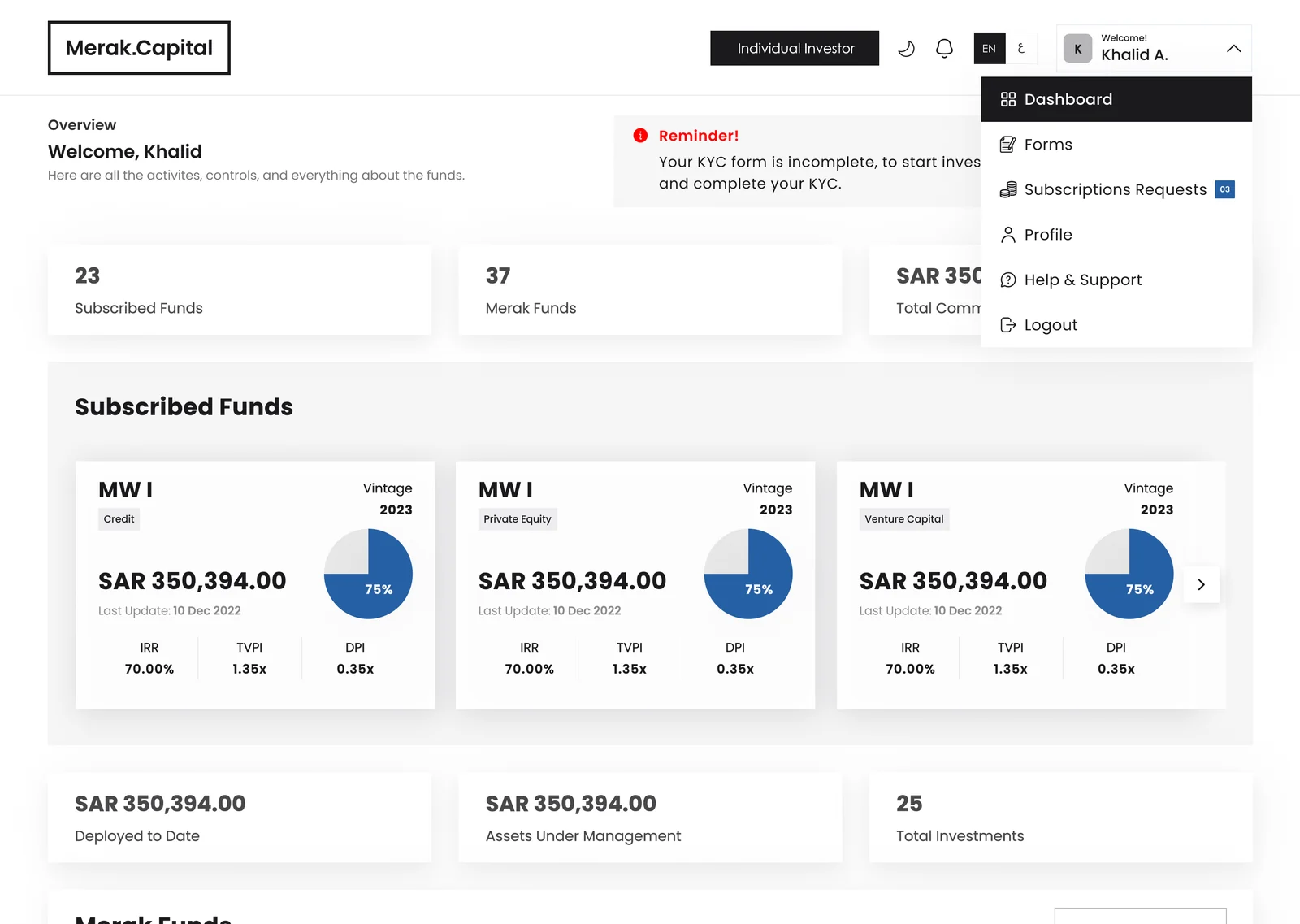The width and height of the screenshot is (1300, 924).
Task: Click the Forms pencil icon
Action: click(1008, 145)
